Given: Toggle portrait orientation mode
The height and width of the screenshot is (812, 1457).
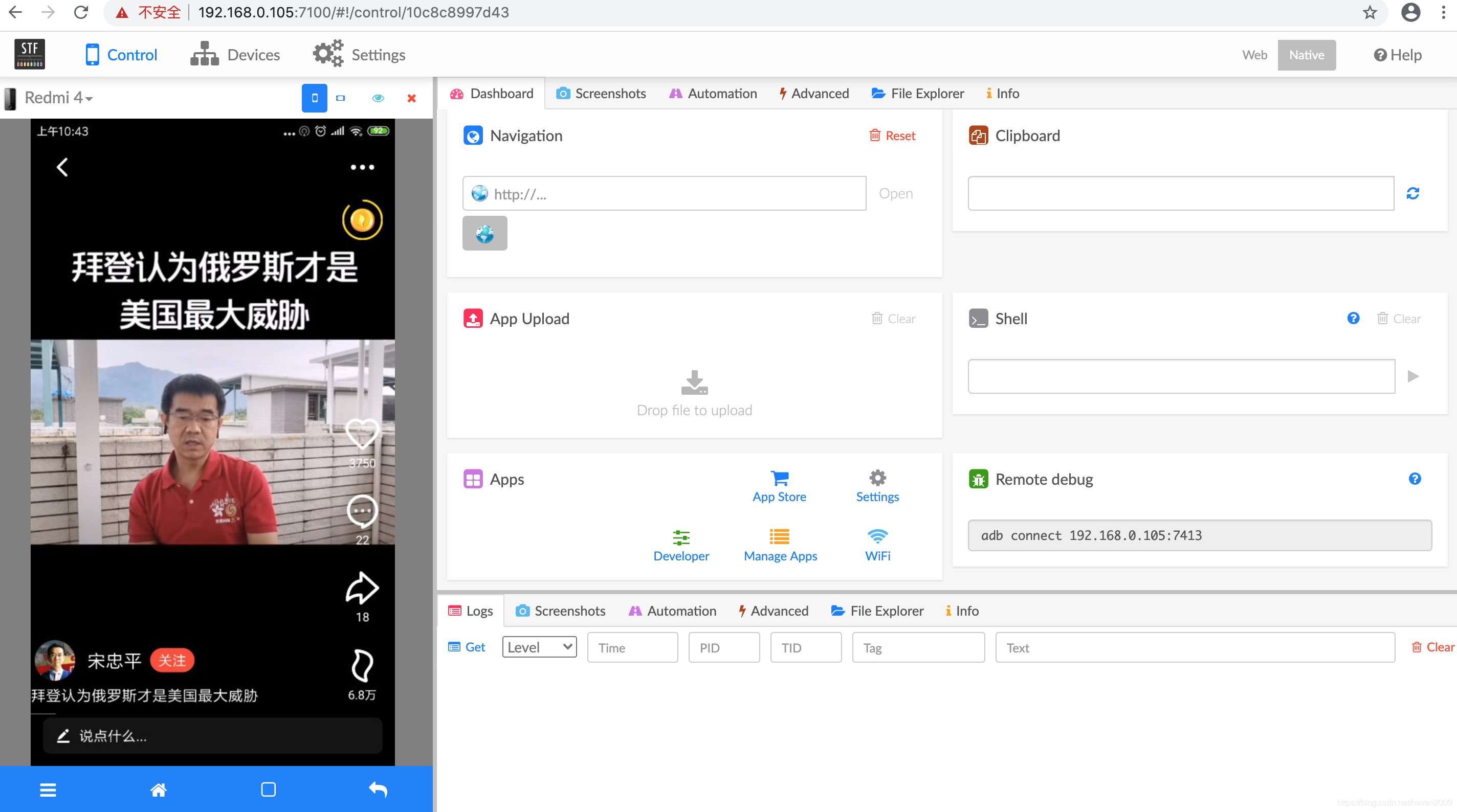Looking at the screenshot, I should (x=315, y=98).
